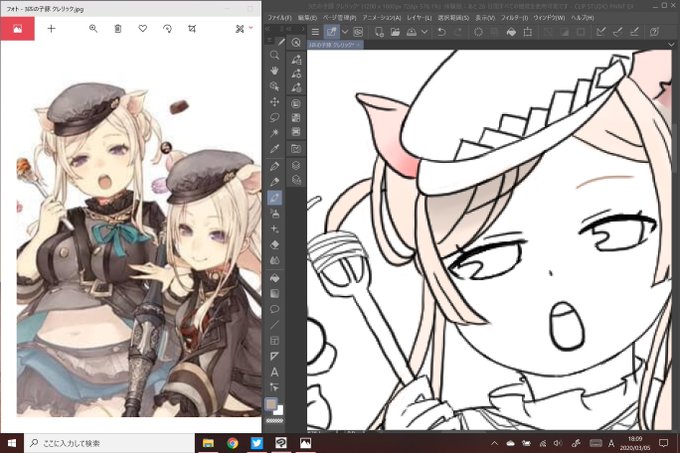Select the Operation (object) tool
This screenshot has height=453, width=680.
pyautogui.click(x=274, y=86)
